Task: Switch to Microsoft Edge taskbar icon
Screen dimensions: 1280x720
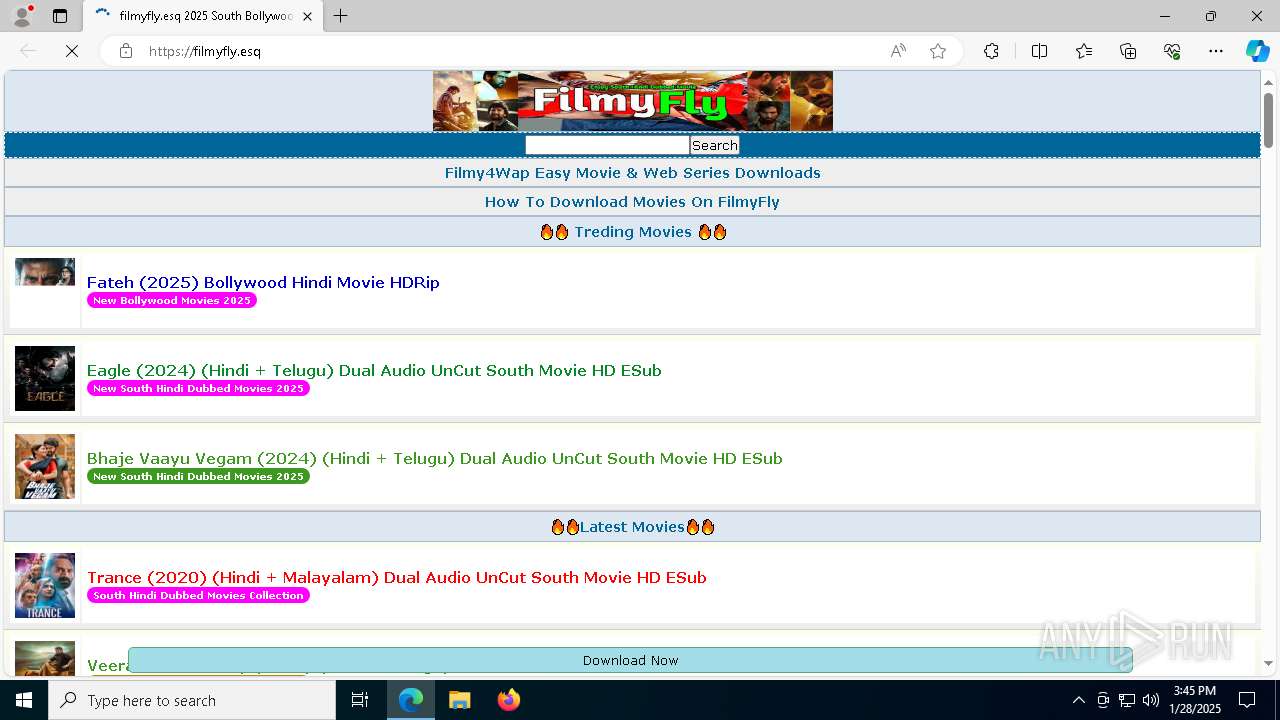Action: click(411, 700)
